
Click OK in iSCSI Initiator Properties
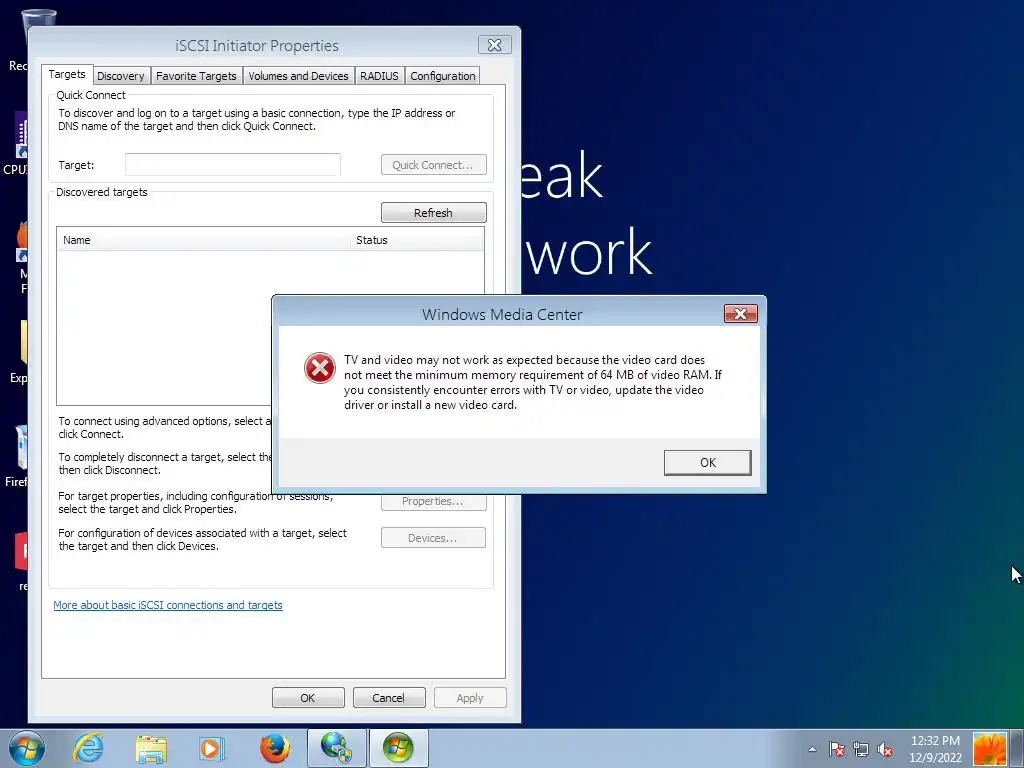click(308, 697)
